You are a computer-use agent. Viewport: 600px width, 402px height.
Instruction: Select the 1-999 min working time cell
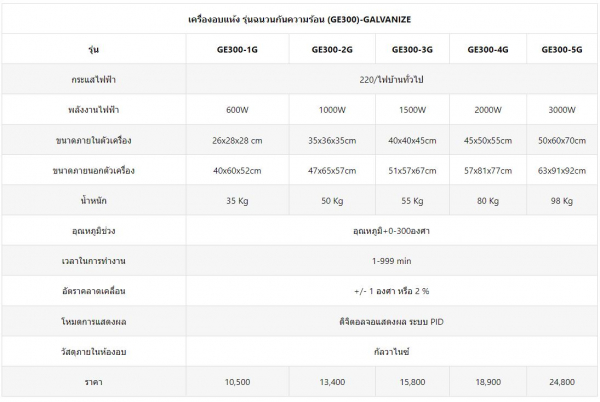391,261
